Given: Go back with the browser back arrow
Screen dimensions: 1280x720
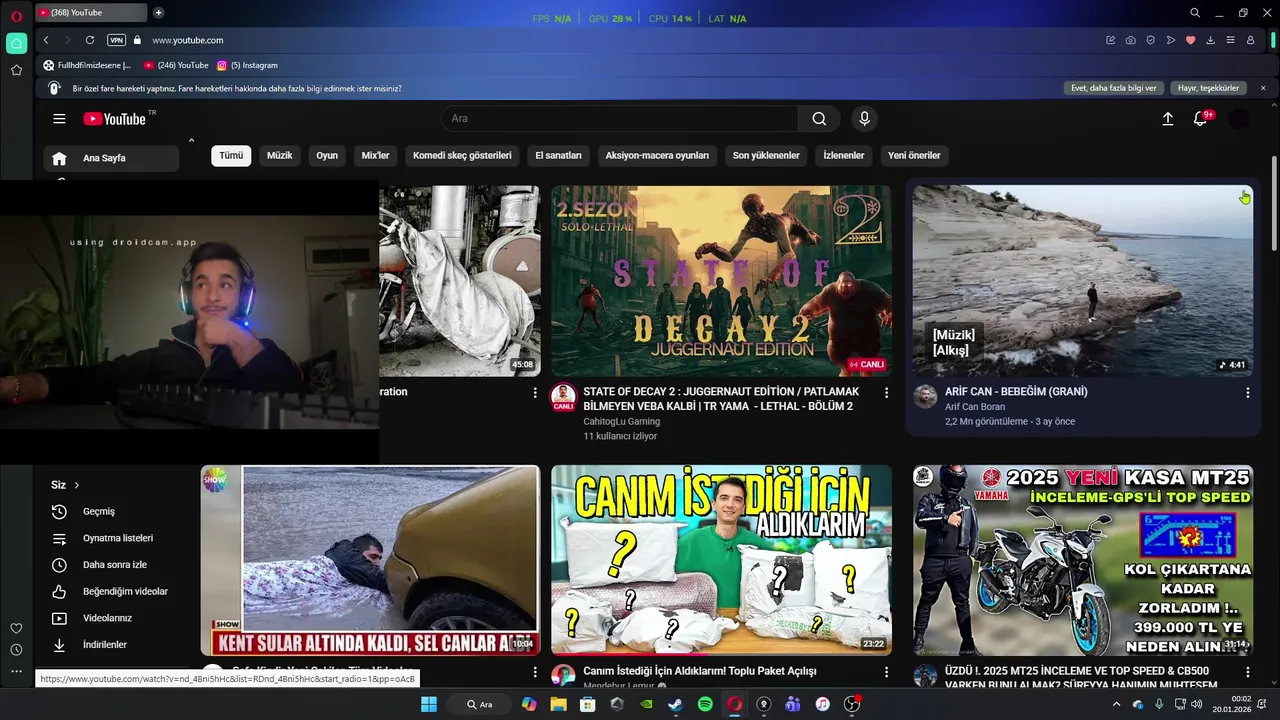Looking at the screenshot, I should pos(46,40).
